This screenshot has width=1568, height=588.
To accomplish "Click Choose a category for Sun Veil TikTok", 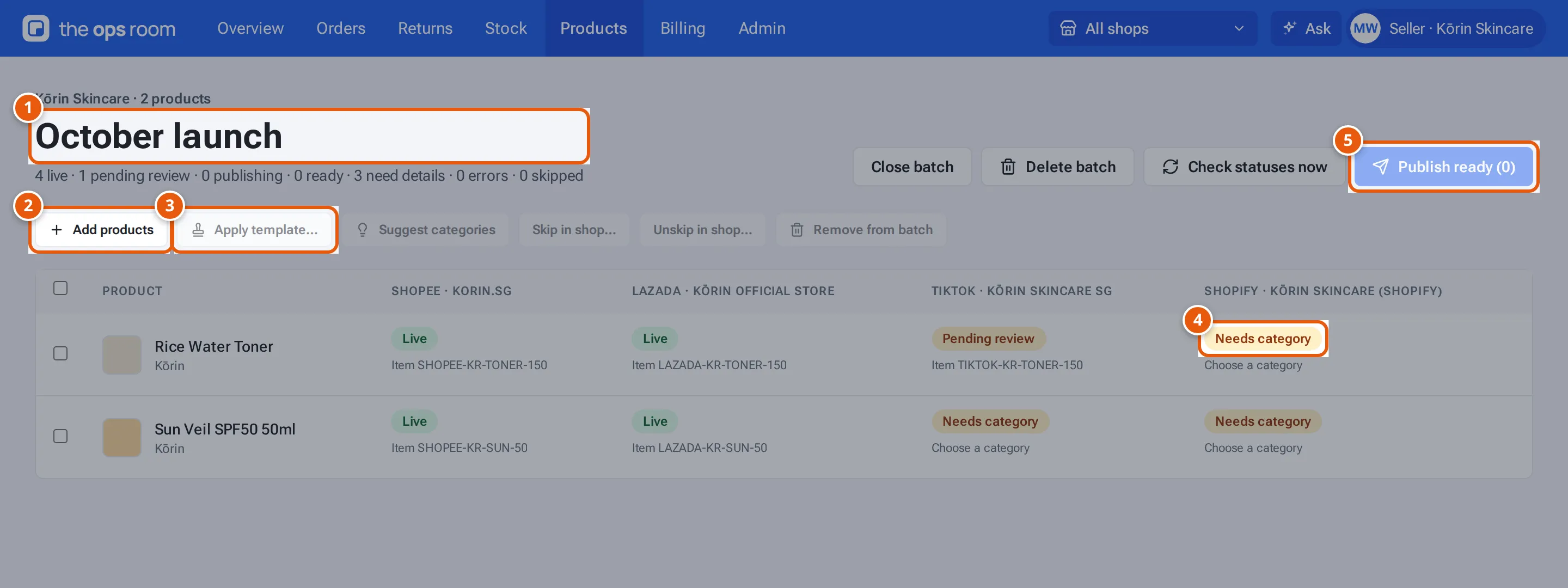I will pos(980,448).
